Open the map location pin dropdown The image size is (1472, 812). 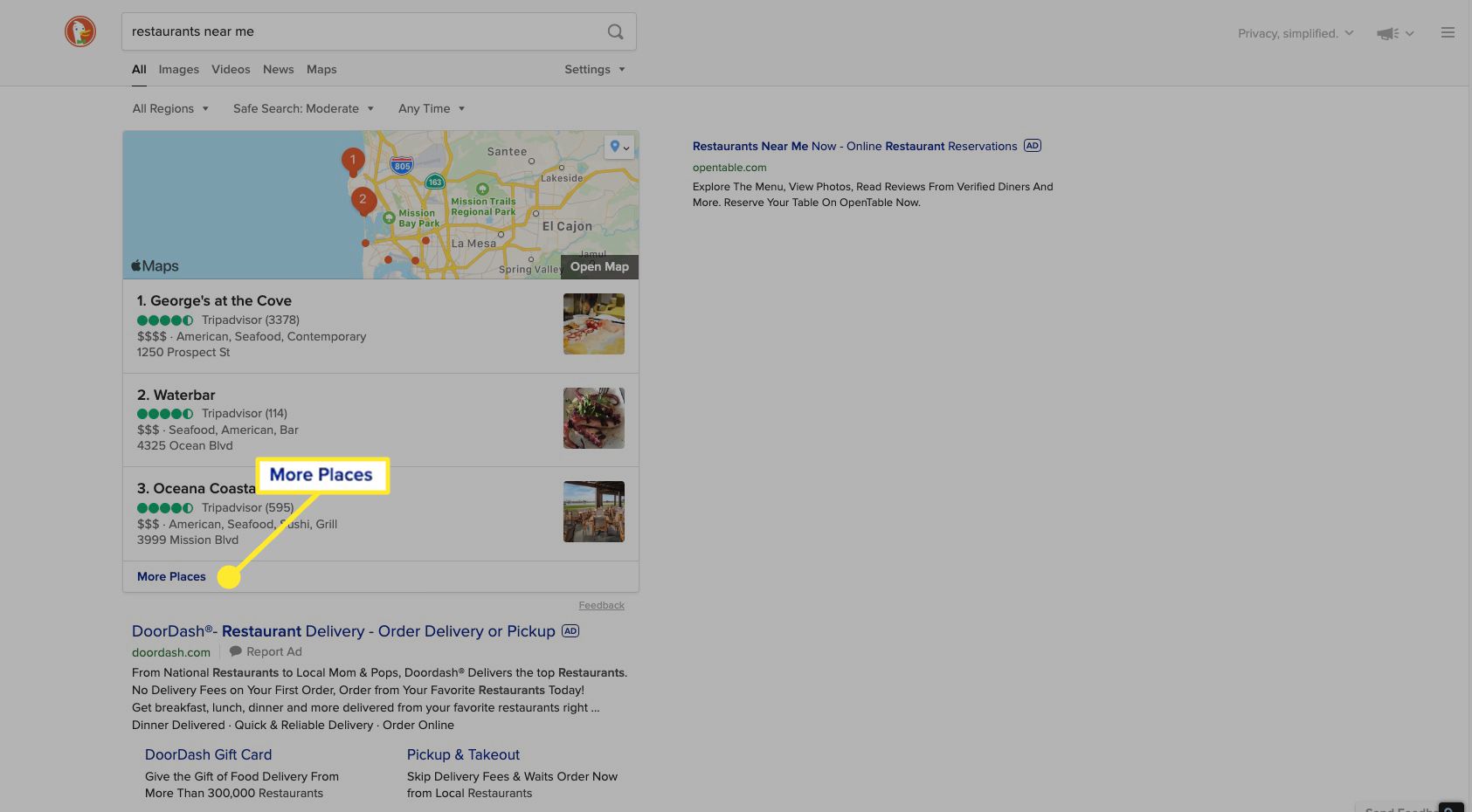coord(619,147)
